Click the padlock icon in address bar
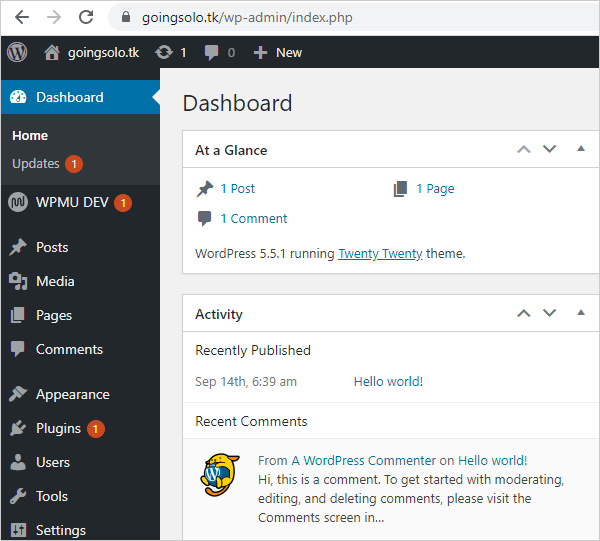Image resolution: width=600 pixels, height=541 pixels. [126, 17]
